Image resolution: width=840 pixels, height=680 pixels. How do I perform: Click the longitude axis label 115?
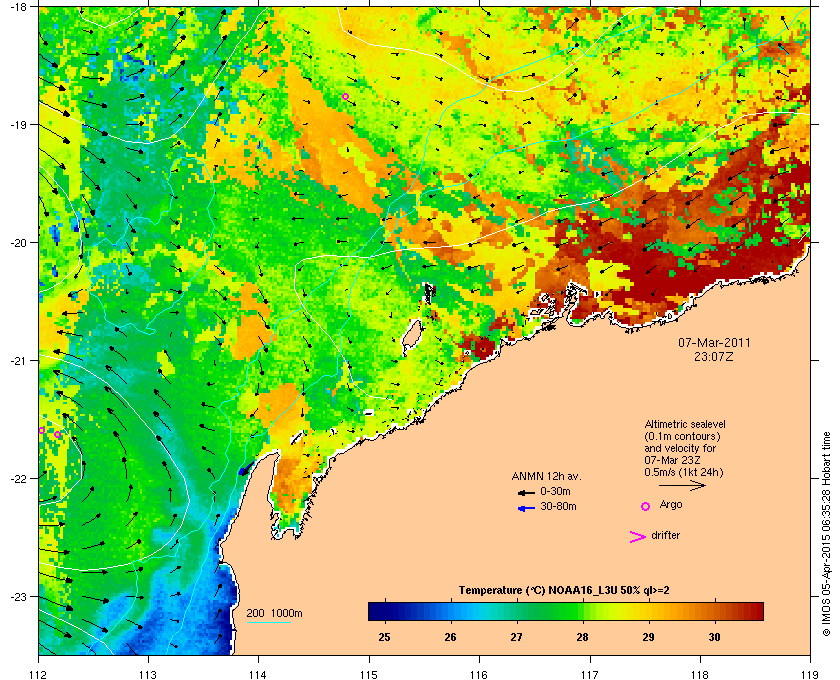369,674
